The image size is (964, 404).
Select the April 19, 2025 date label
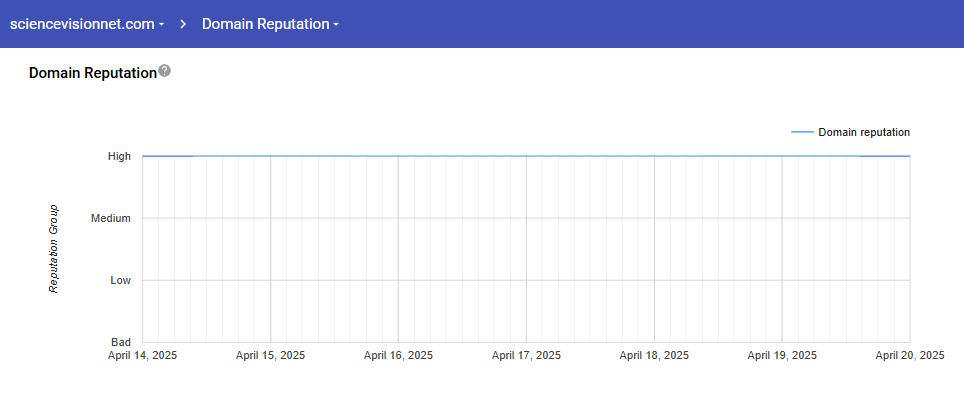pos(782,355)
